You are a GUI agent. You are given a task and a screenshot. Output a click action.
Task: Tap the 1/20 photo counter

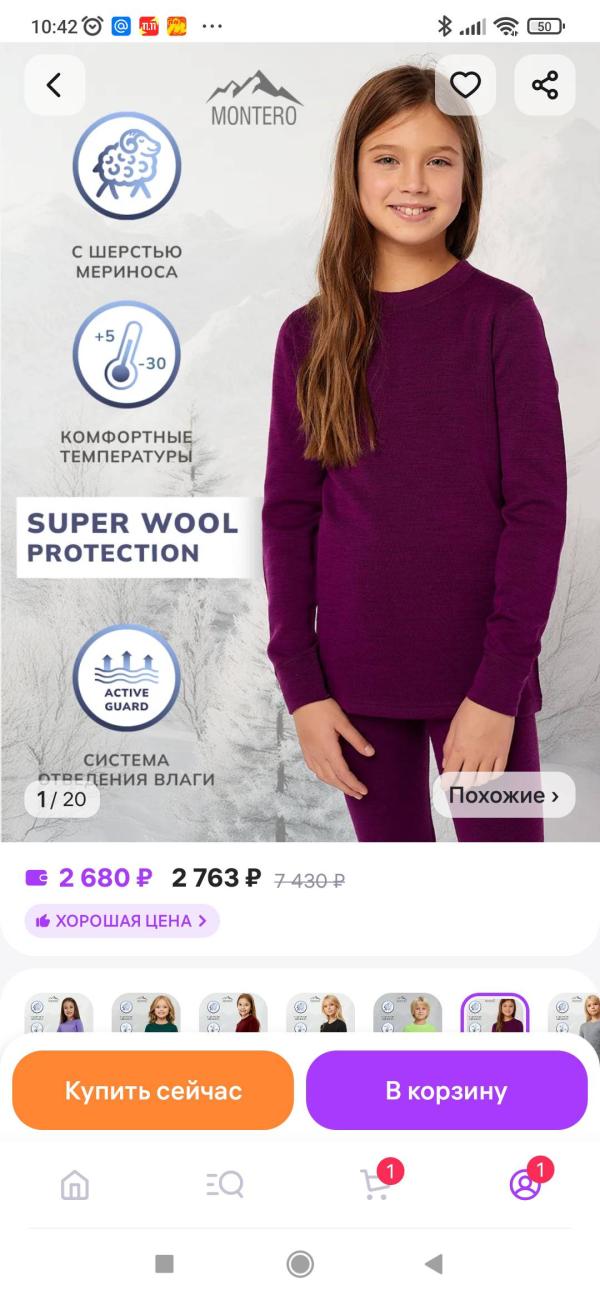62,799
